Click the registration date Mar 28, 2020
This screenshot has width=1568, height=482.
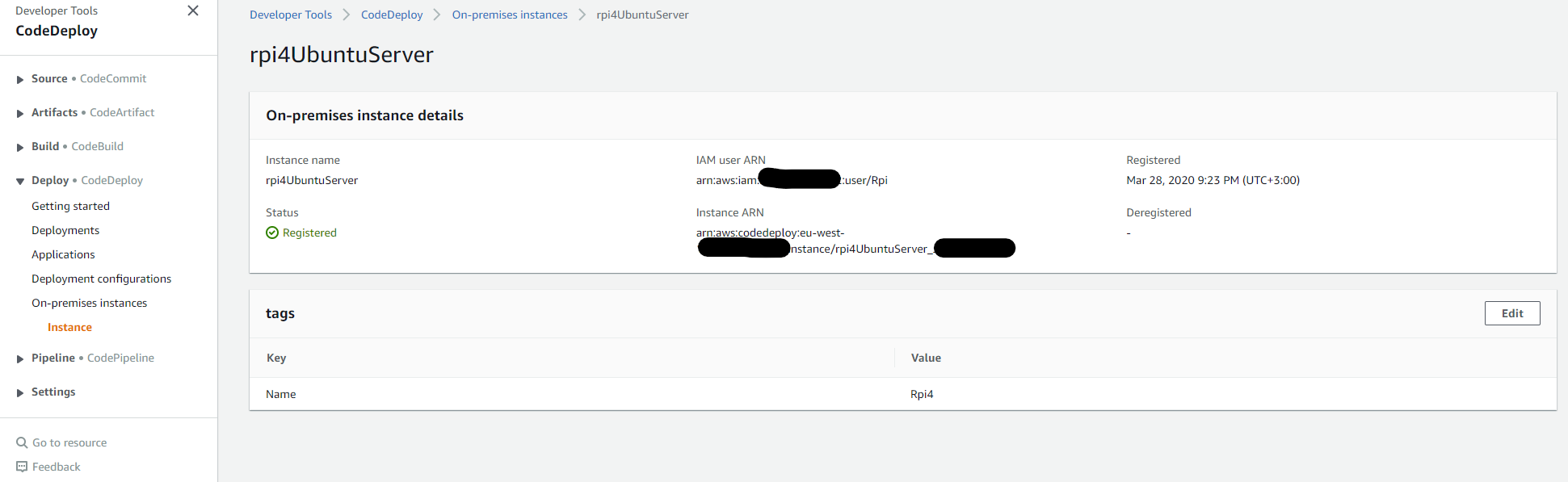(x=1213, y=180)
